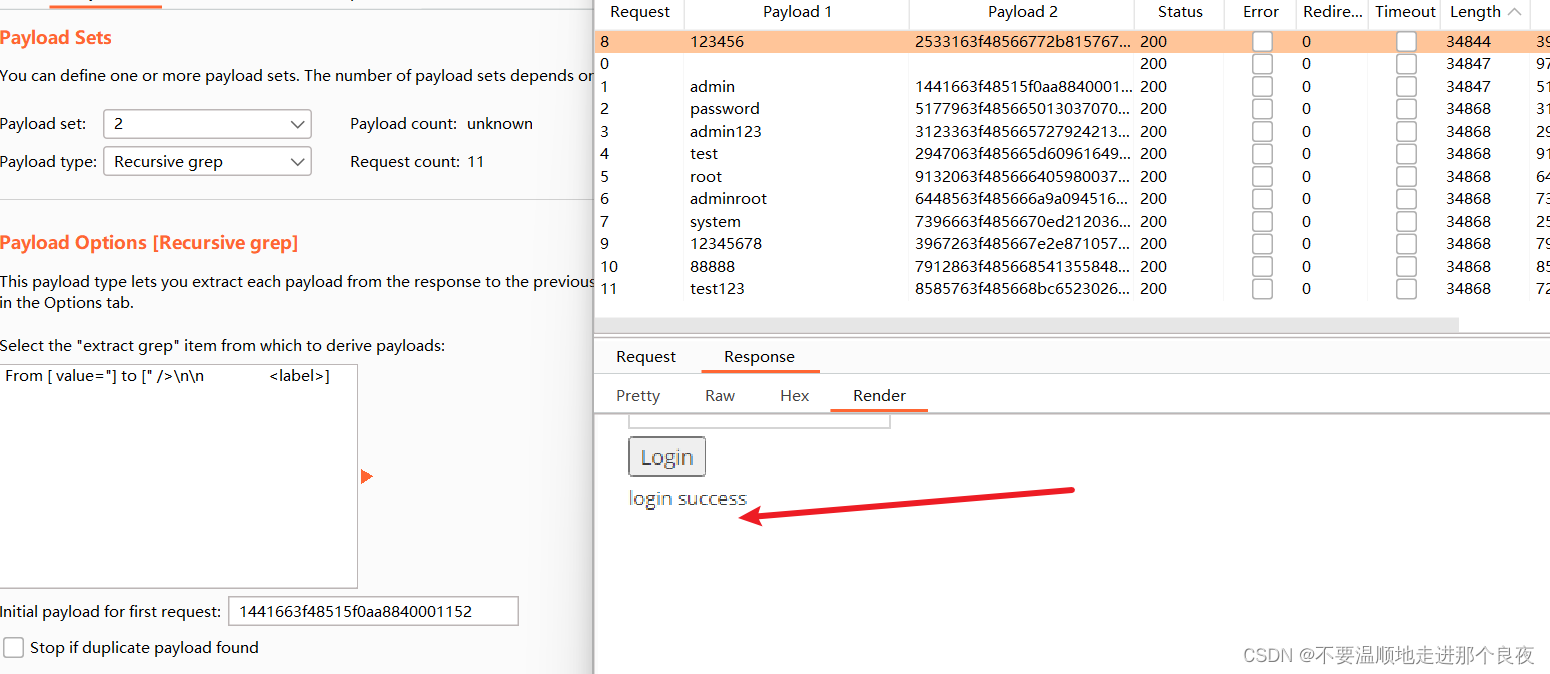
Task: Select the row with payload admin123
Action: pos(1072,132)
